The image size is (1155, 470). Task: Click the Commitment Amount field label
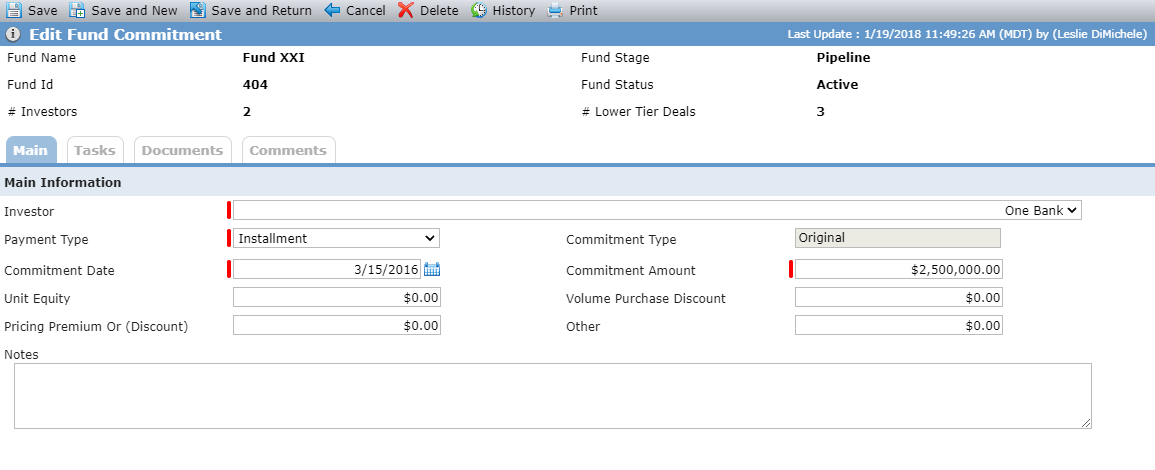631,270
